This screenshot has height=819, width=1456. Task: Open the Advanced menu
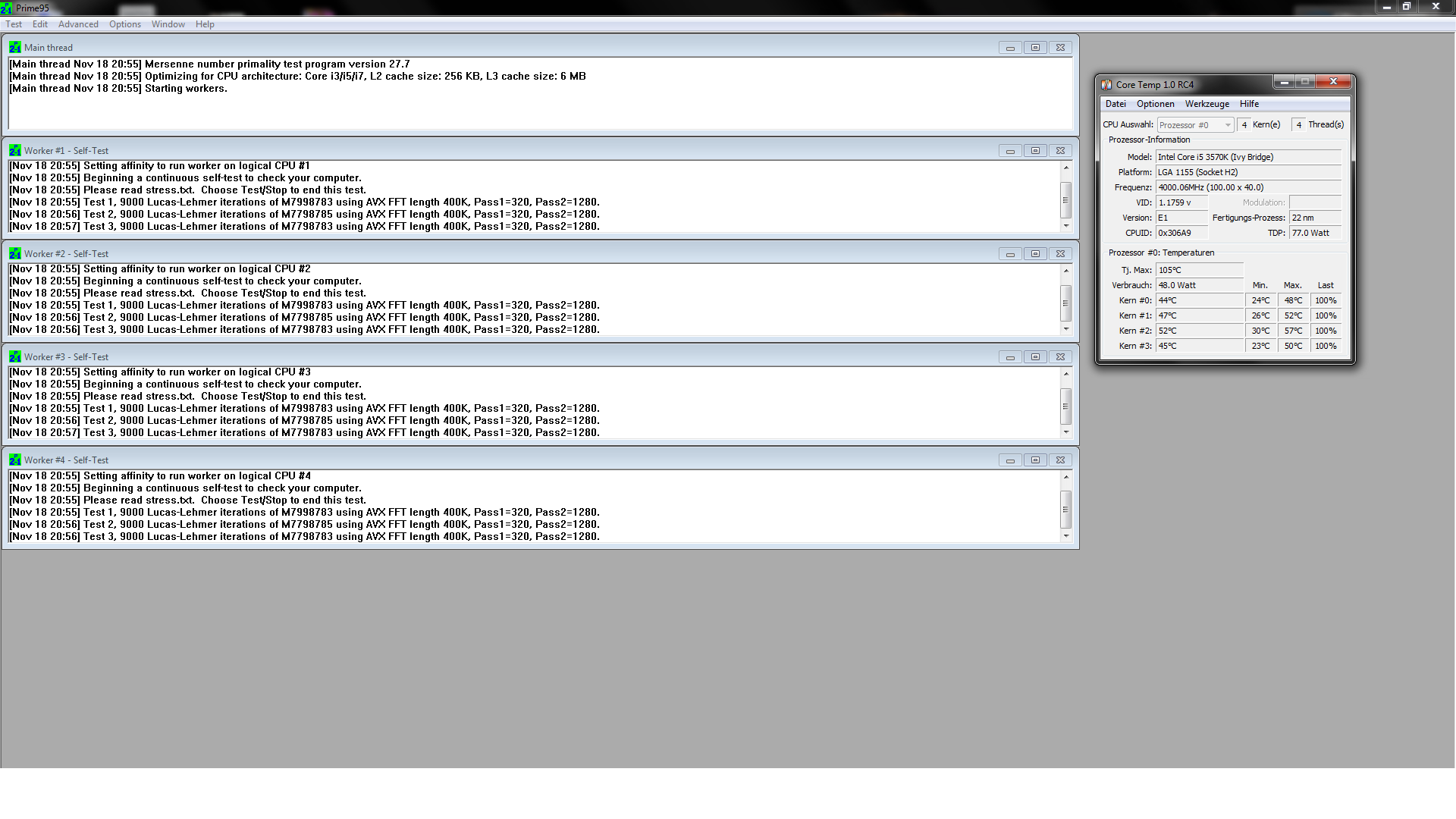78,24
